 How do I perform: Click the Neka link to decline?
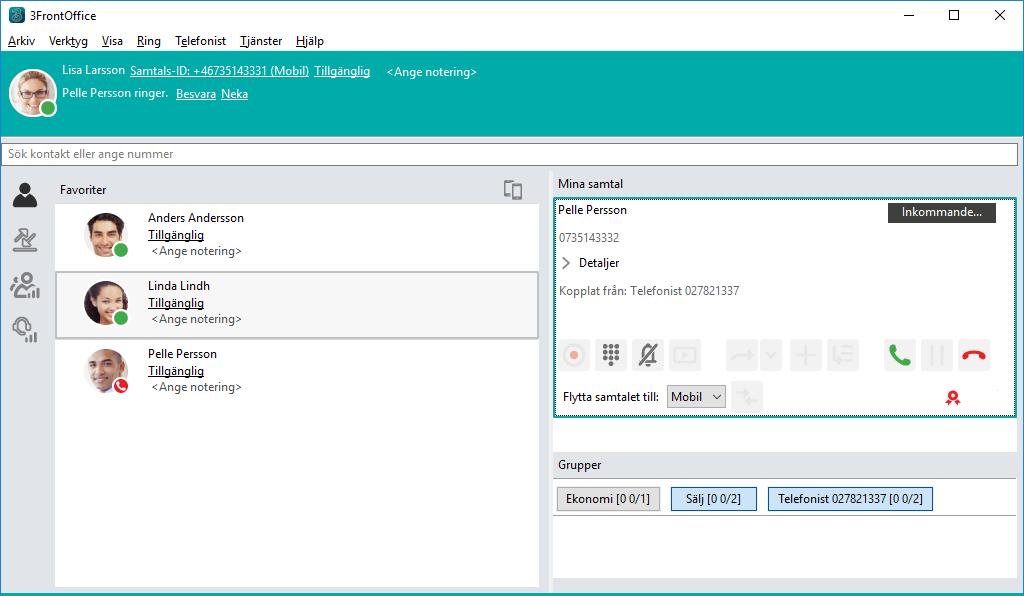tap(234, 94)
